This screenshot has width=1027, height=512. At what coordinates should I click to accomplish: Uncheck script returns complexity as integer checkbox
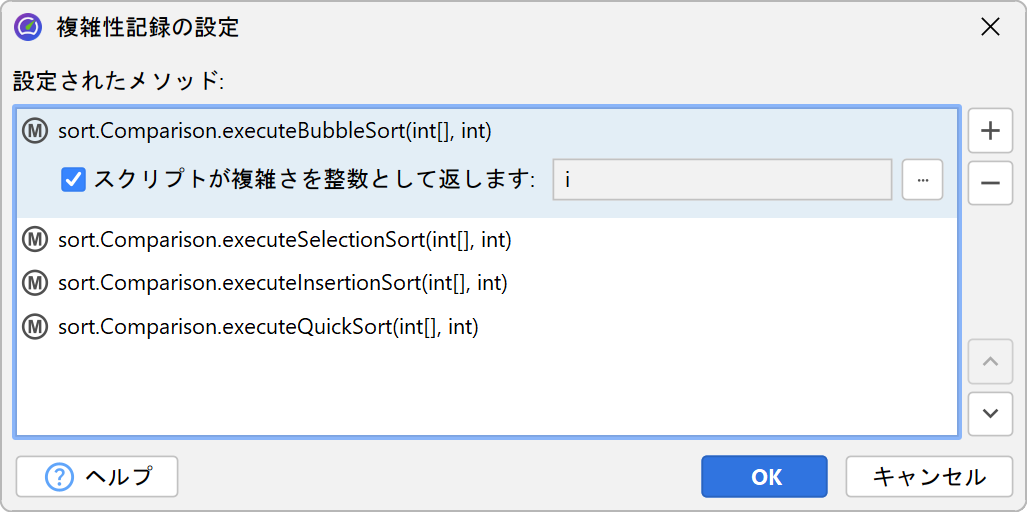pos(74,180)
